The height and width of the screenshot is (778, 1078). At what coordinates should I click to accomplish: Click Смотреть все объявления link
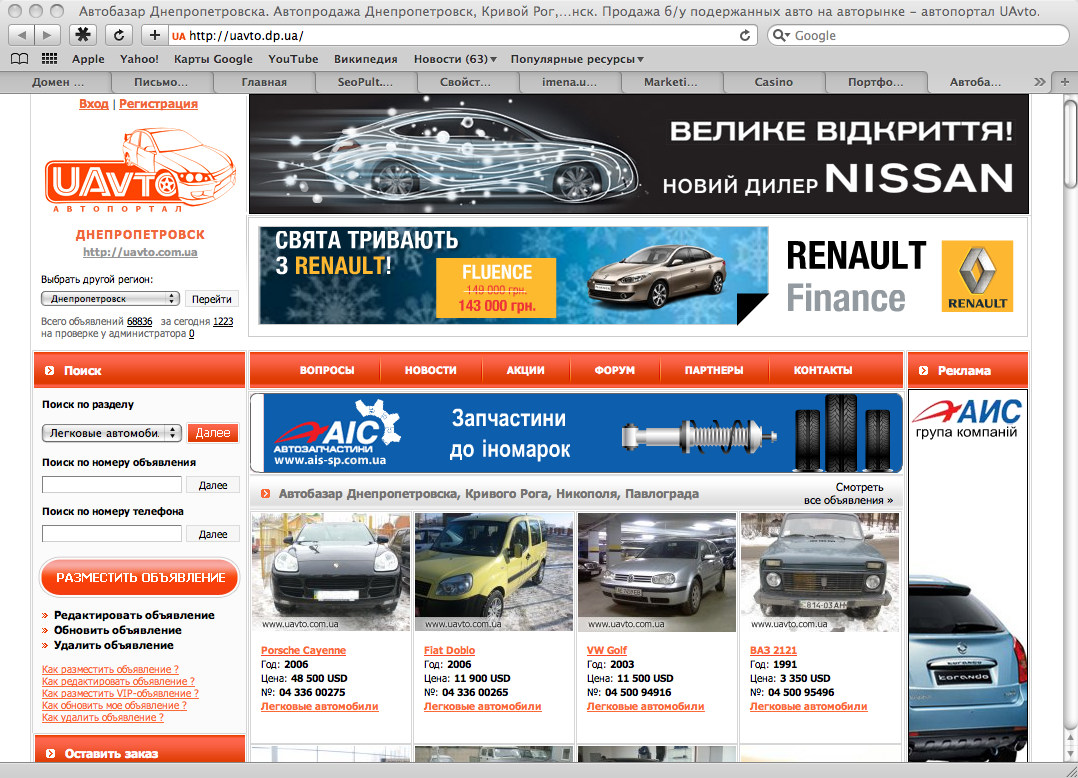click(x=848, y=493)
